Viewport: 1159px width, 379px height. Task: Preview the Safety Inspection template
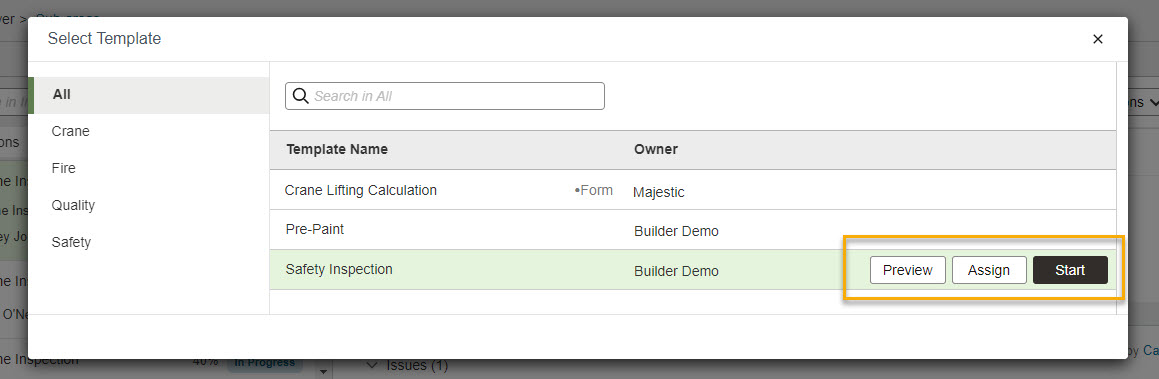click(x=908, y=270)
